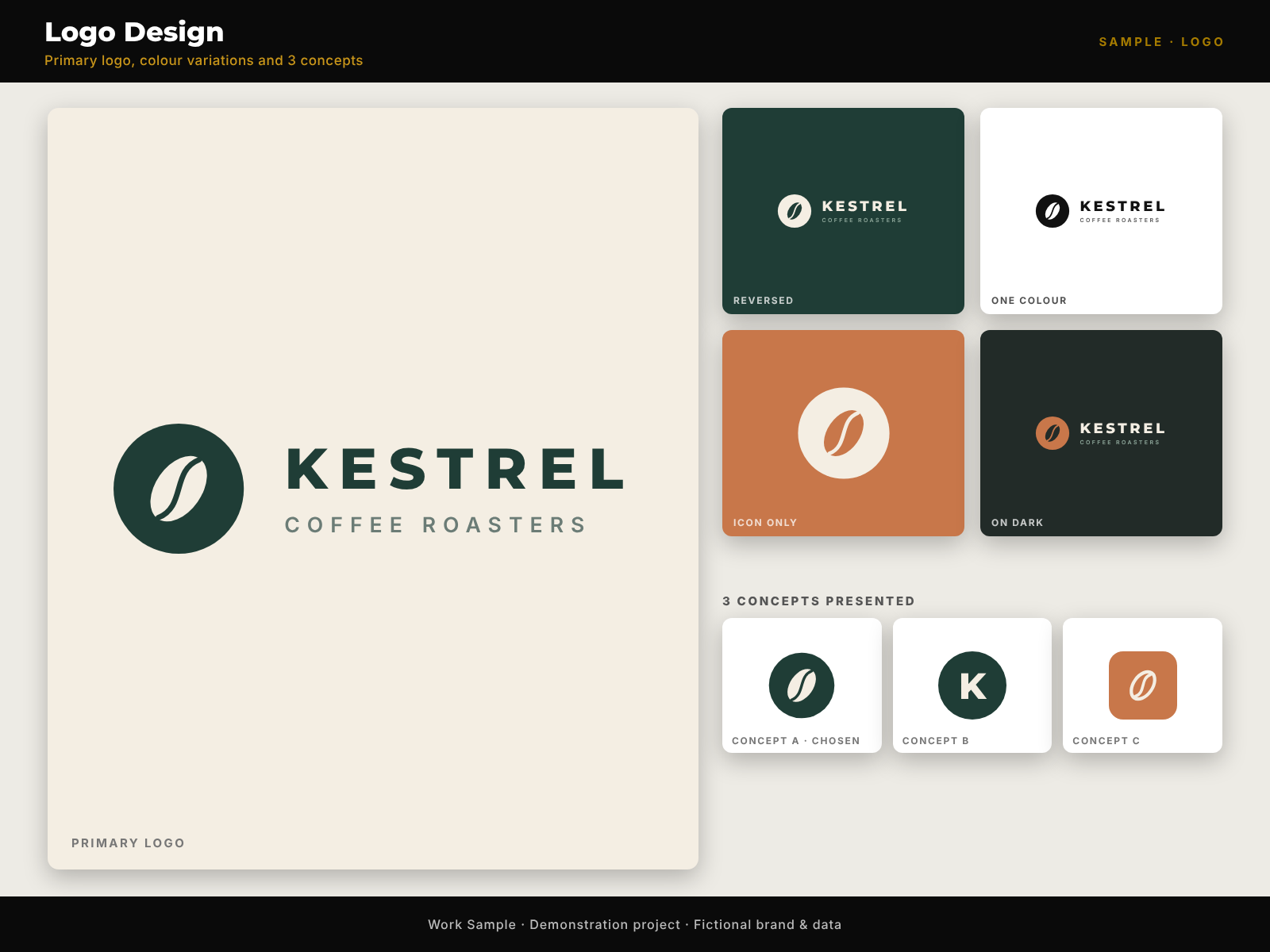
Task: Click the Logo Design page title
Action: 134,33
